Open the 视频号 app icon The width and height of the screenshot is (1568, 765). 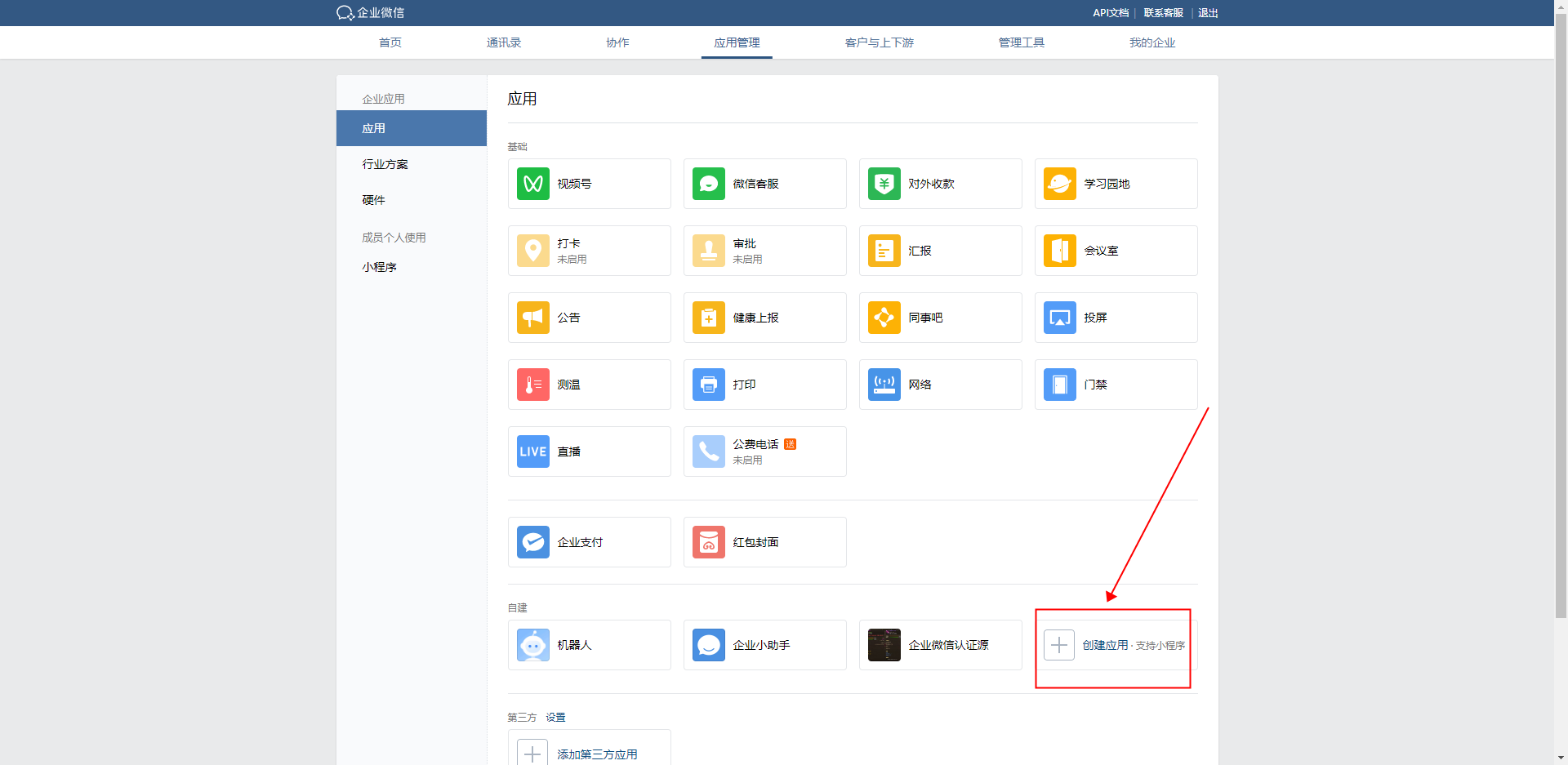[x=532, y=184]
